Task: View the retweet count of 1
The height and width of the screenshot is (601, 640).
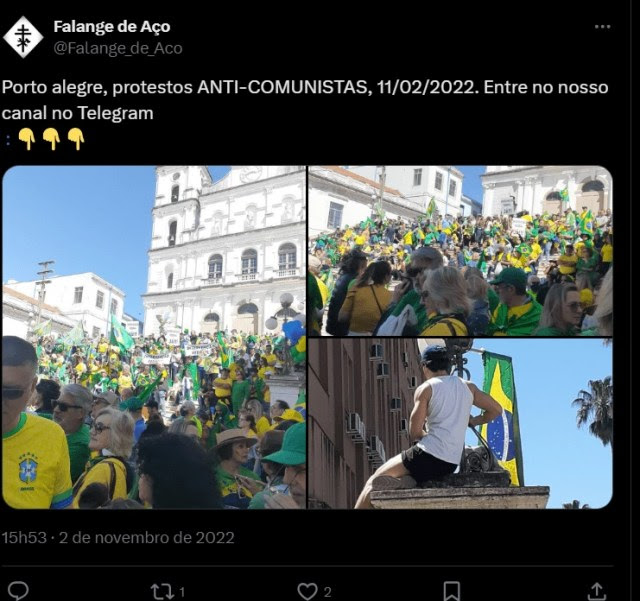Action: coord(182,592)
